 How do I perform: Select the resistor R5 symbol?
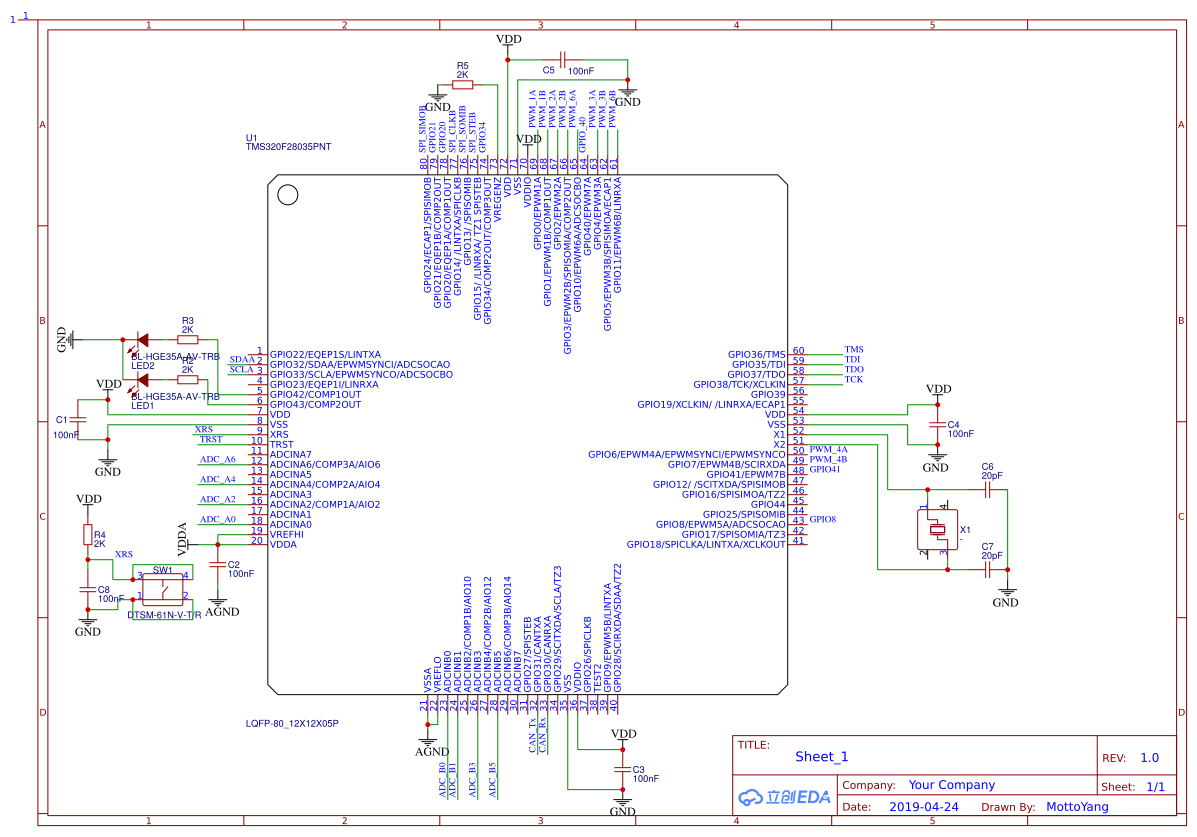coord(460,87)
